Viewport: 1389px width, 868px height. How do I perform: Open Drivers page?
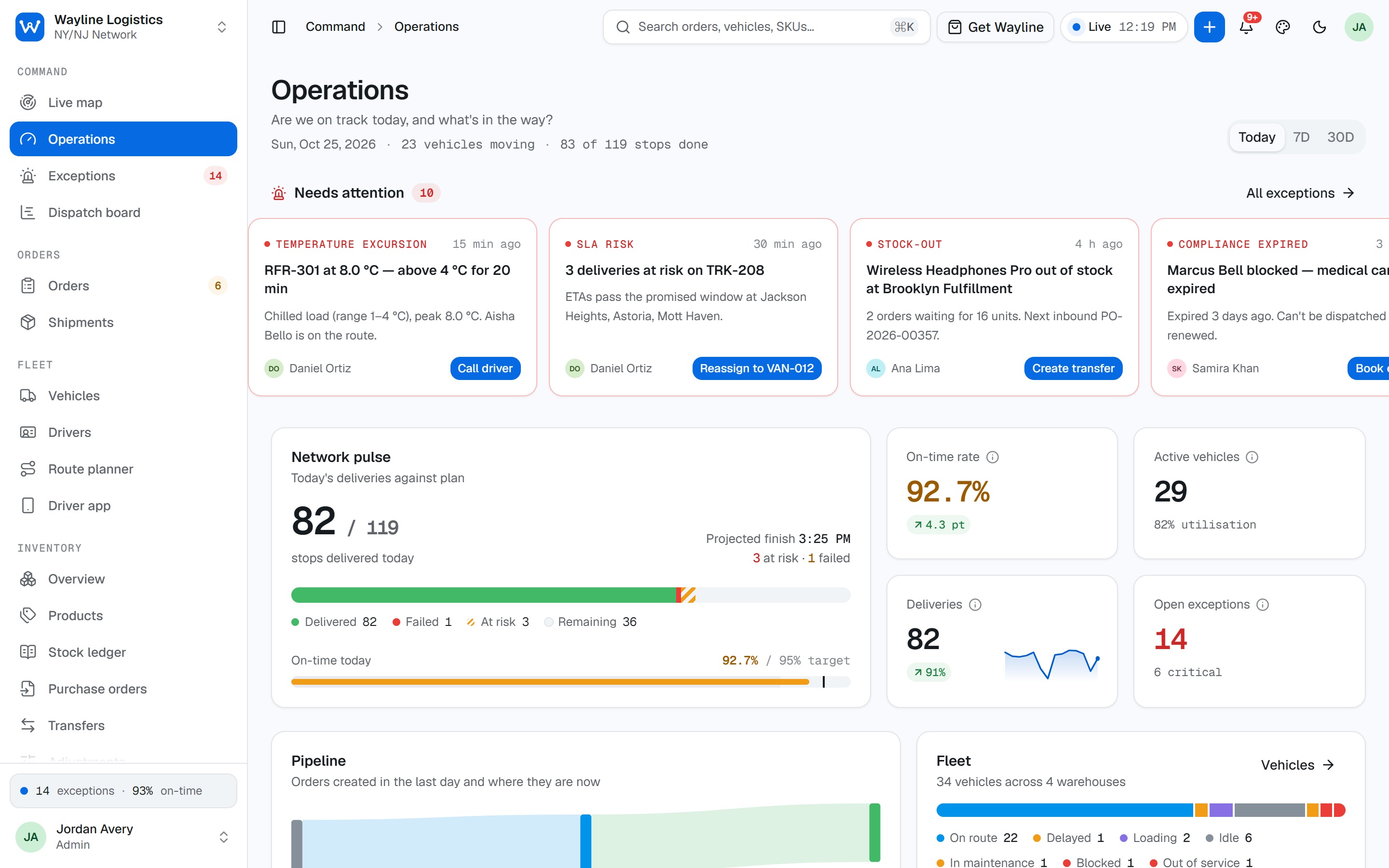point(123,432)
